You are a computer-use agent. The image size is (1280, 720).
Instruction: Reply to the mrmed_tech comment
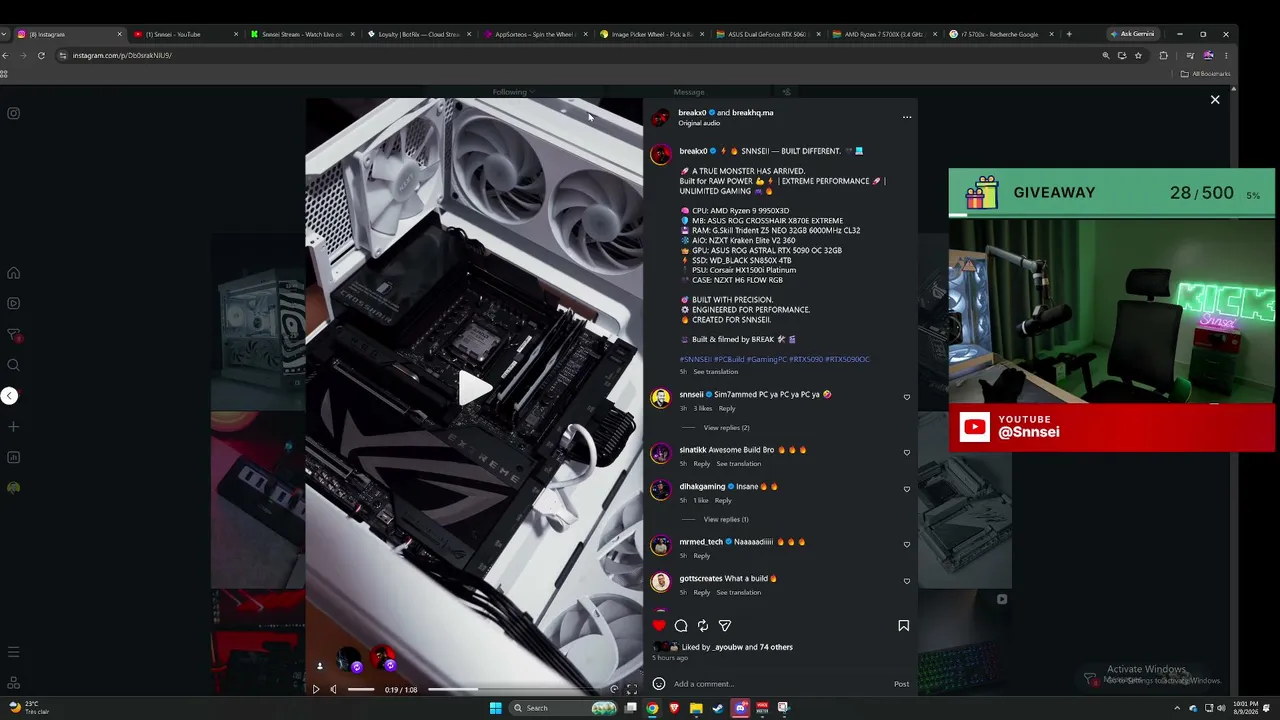702,556
